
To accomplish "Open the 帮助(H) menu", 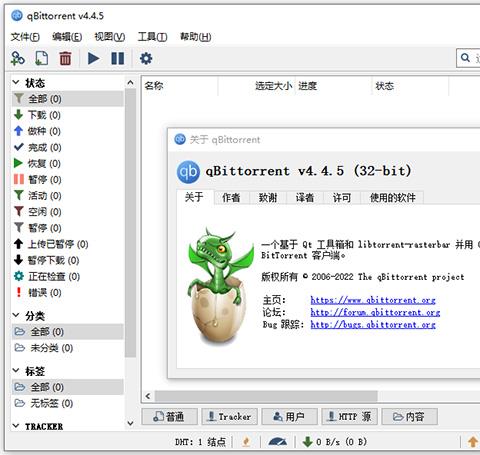I will click(196, 37).
